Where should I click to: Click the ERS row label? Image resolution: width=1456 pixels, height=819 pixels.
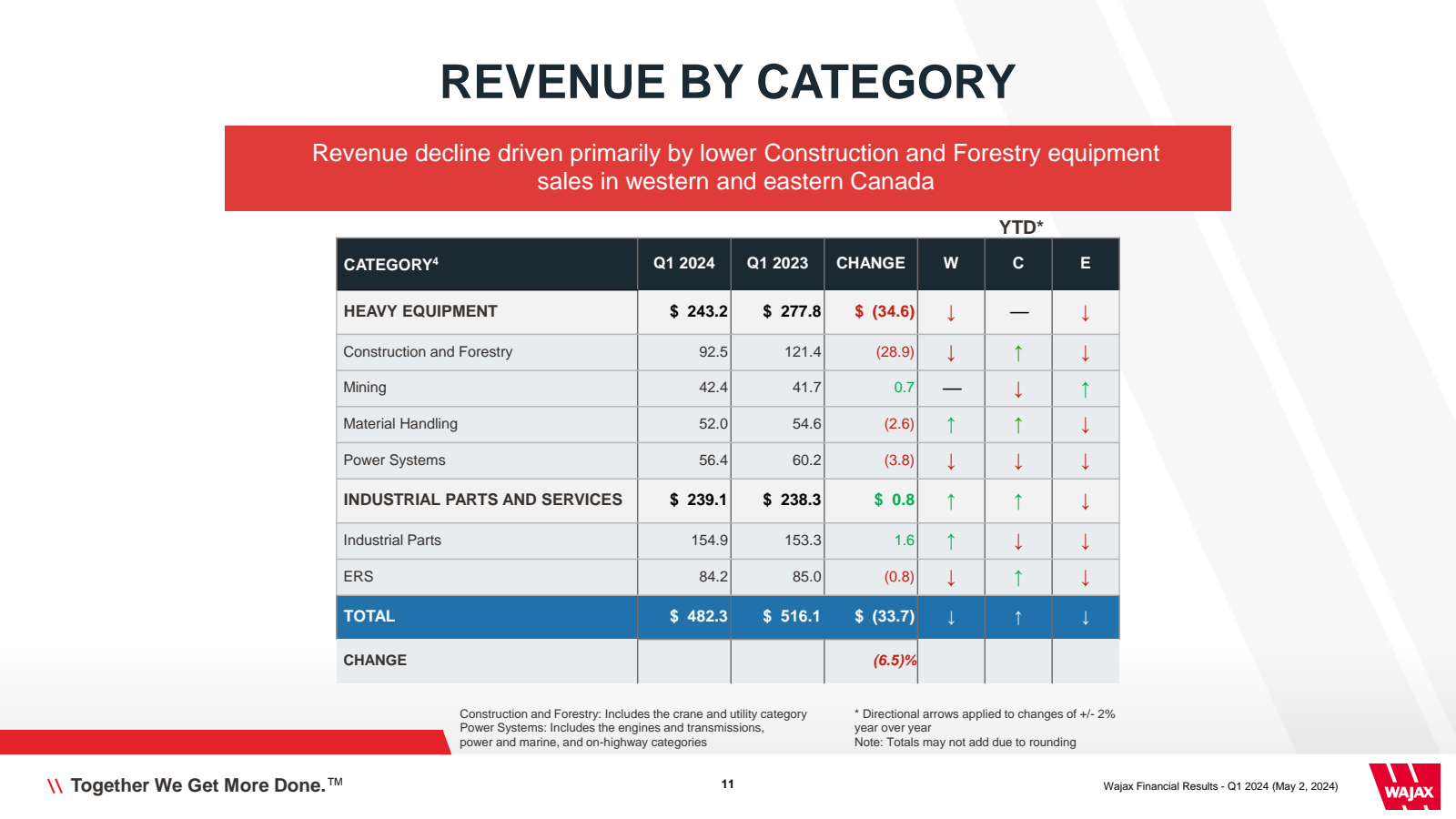(x=359, y=577)
